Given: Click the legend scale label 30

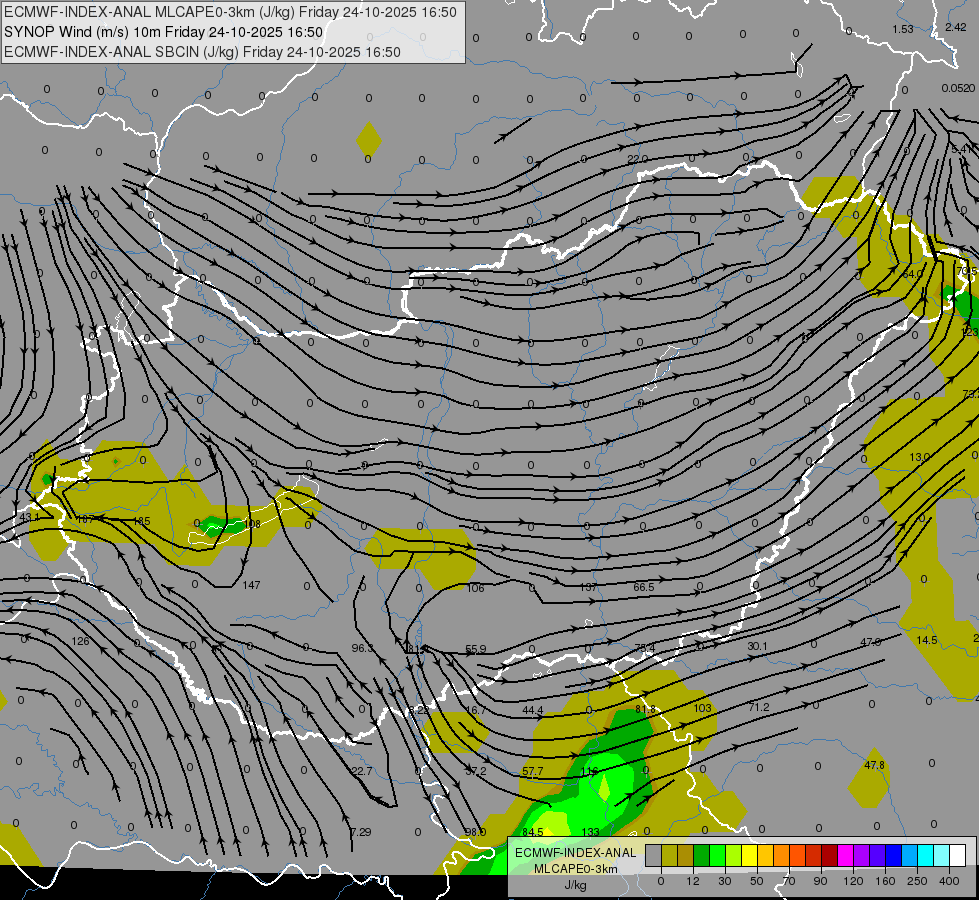Looking at the screenshot, I should 725,881.
